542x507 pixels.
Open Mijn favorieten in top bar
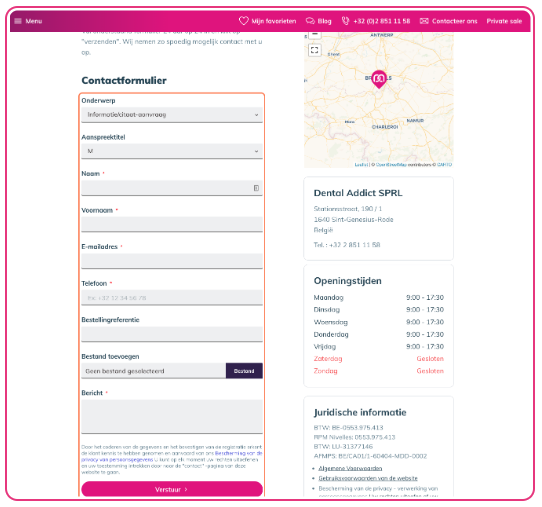pyautogui.click(x=268, y=21)
